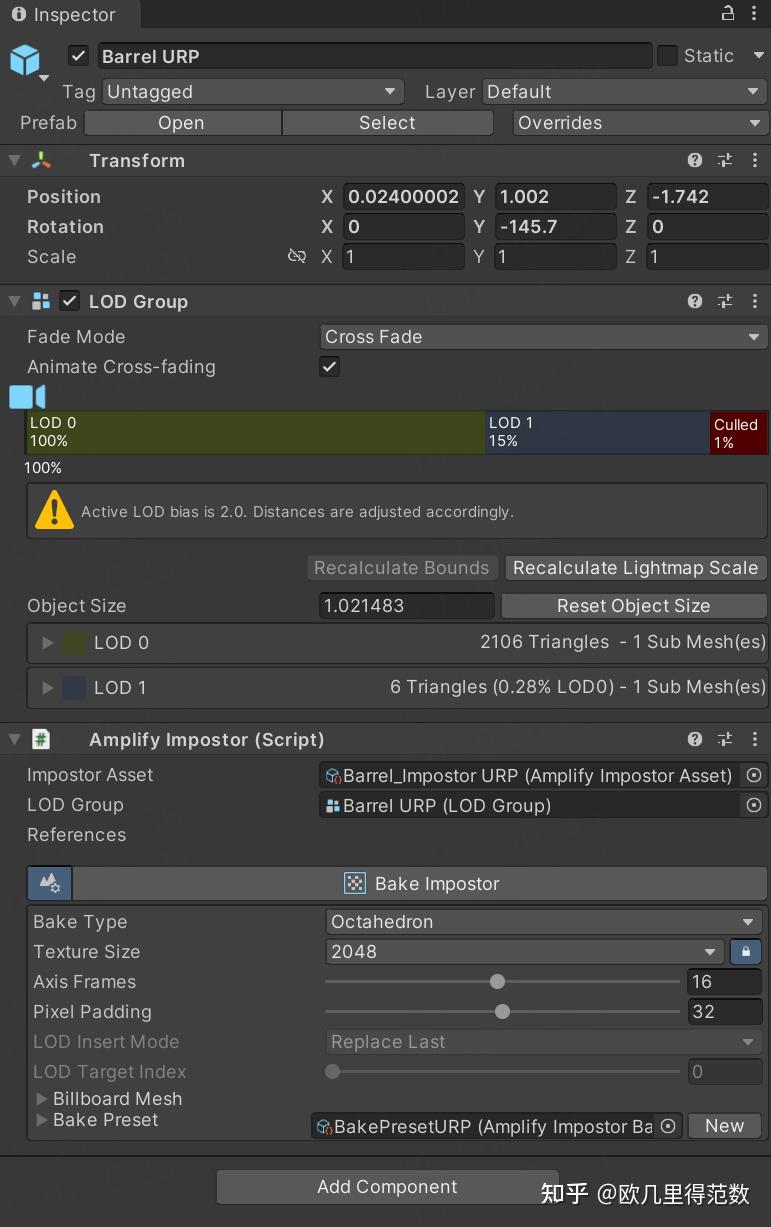The image size is (771, 1227).
Task: Click the Pixel Padding value field
Action: [725, 1011]
